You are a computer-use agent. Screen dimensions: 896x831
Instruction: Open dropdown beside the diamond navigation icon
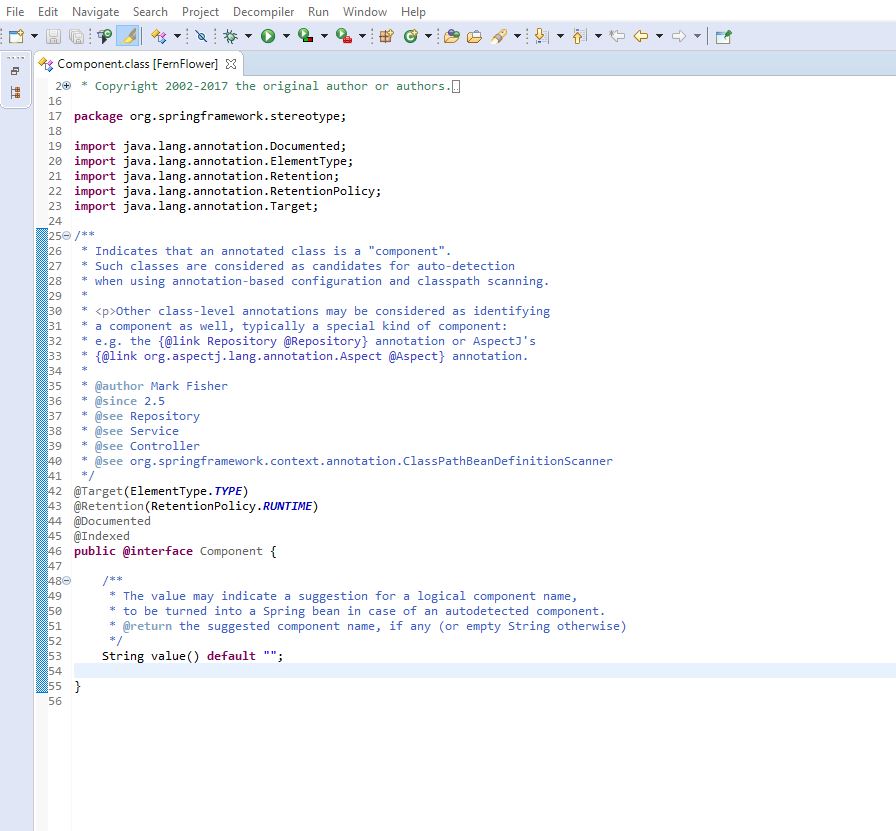(177, 37)
